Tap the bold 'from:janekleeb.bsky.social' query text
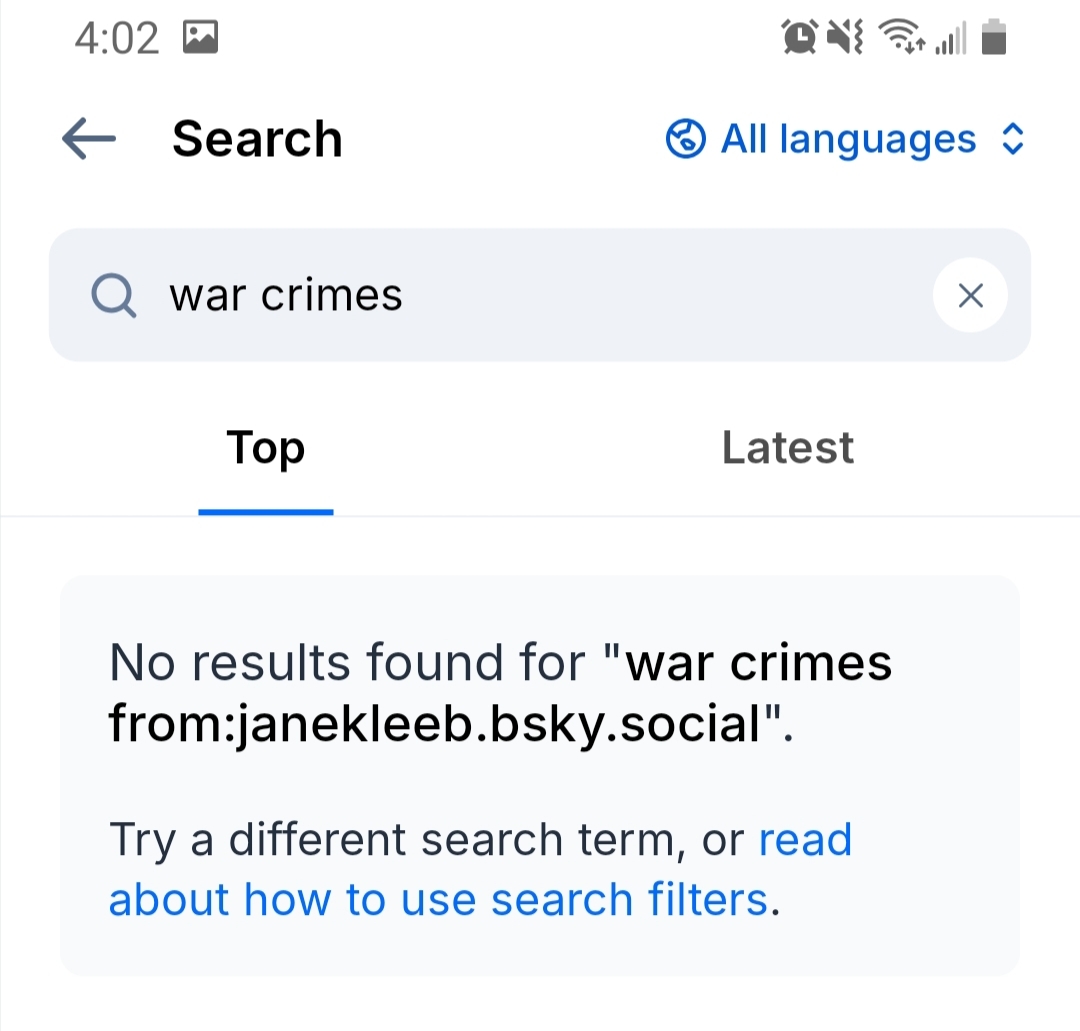The width and height of the screenshot is (1080, 1031). pos(435,723)
